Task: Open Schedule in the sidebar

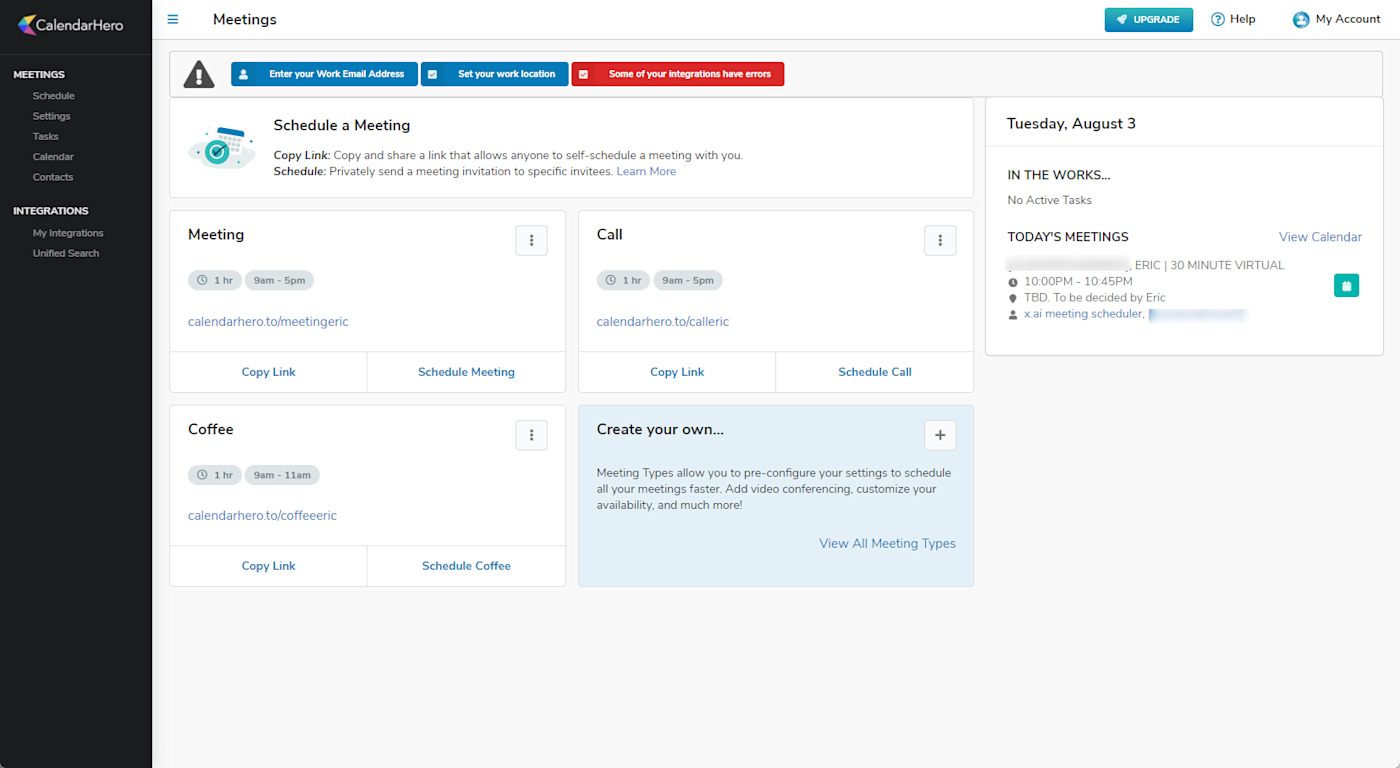Action: pos(54,96)
